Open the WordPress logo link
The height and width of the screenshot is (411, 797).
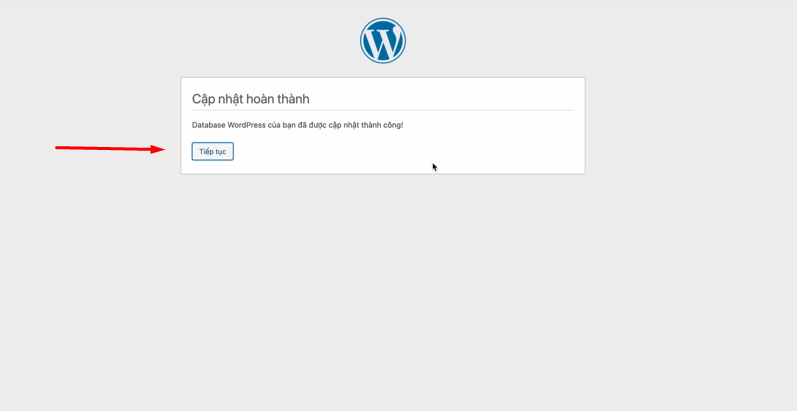(x=383, y=41)
